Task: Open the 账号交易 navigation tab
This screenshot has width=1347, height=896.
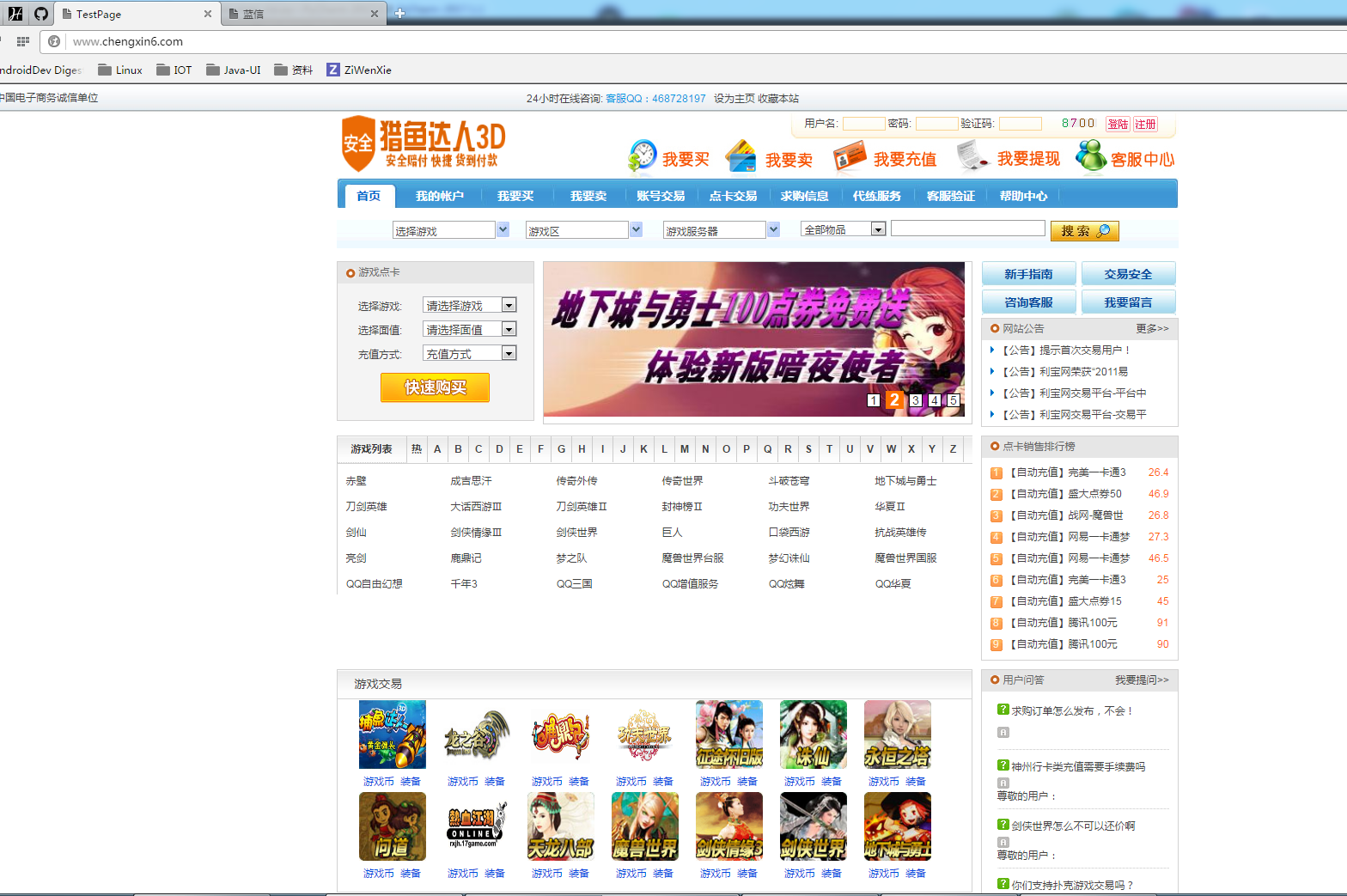Action: tap(660, 196)
